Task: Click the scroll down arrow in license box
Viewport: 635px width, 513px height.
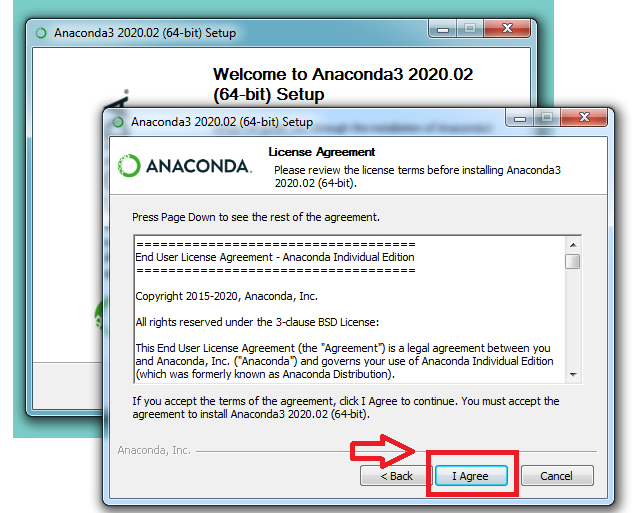Action: [x=573, y=375]
